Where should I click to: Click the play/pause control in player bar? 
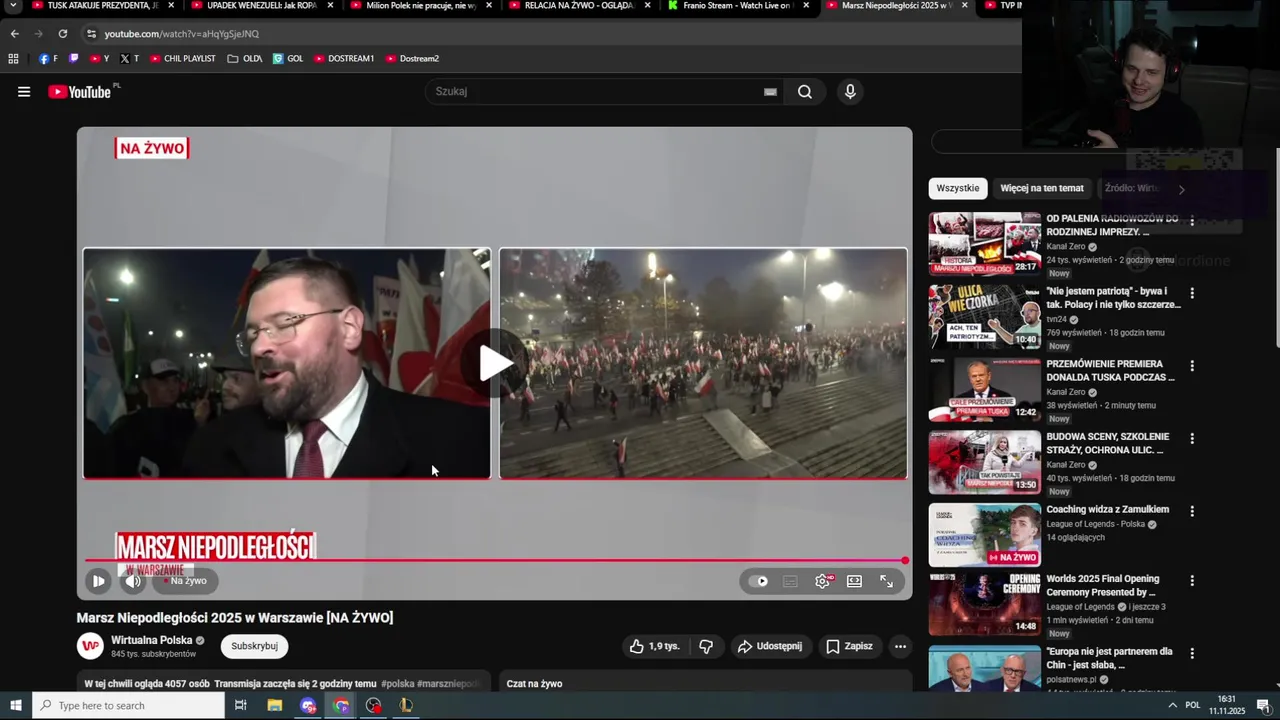pyautogui.click(x=98, y=581)
